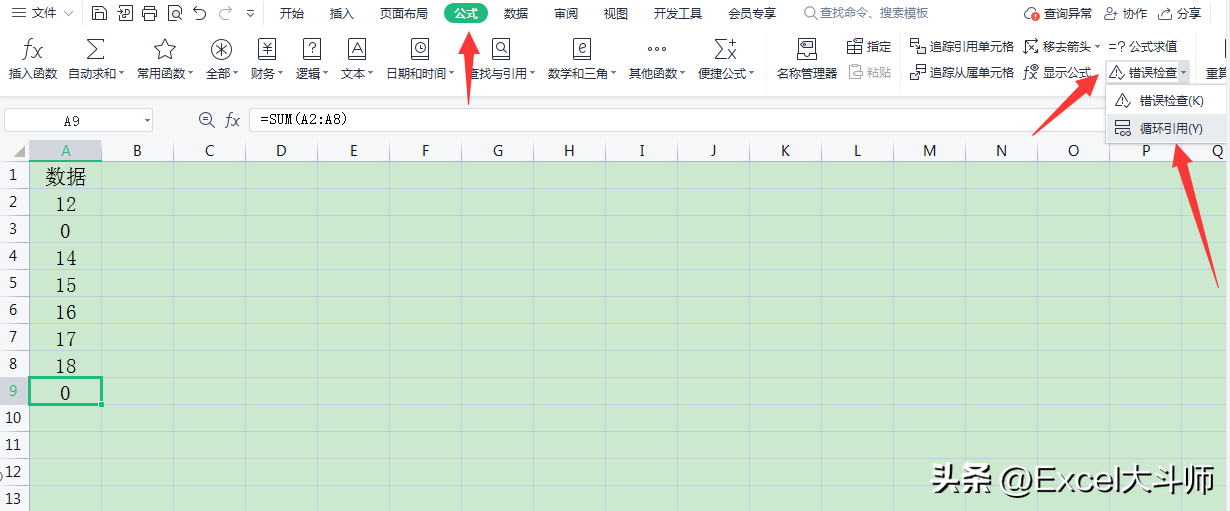Open Common Functions (常用函数) star icon
Image resolution: width=1230 pixels, height=511 pixels.
point(165,50)
